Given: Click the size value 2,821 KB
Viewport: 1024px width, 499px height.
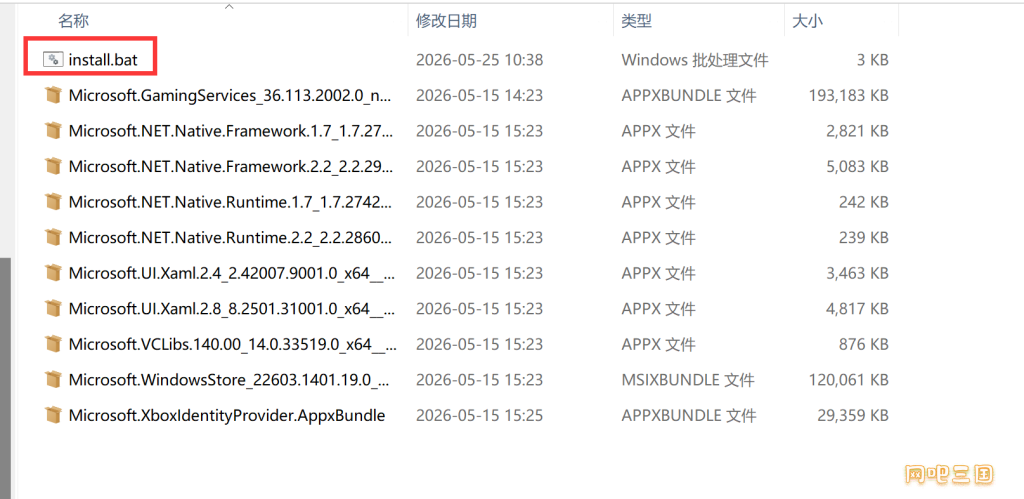Looking at the screenshot, I should (x=857, y=131).
